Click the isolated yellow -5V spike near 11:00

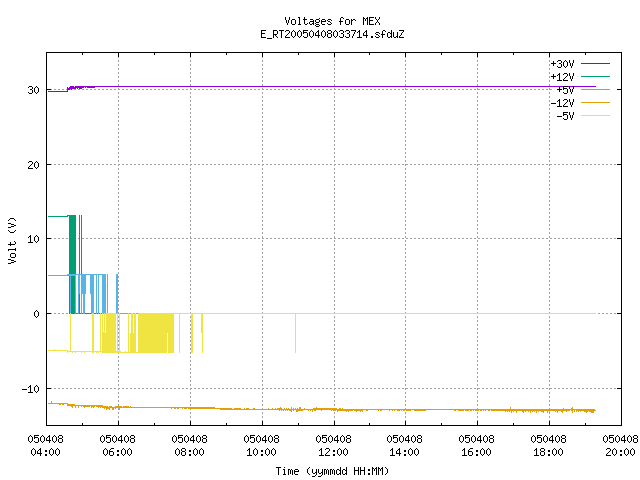(x=295, y=333)
